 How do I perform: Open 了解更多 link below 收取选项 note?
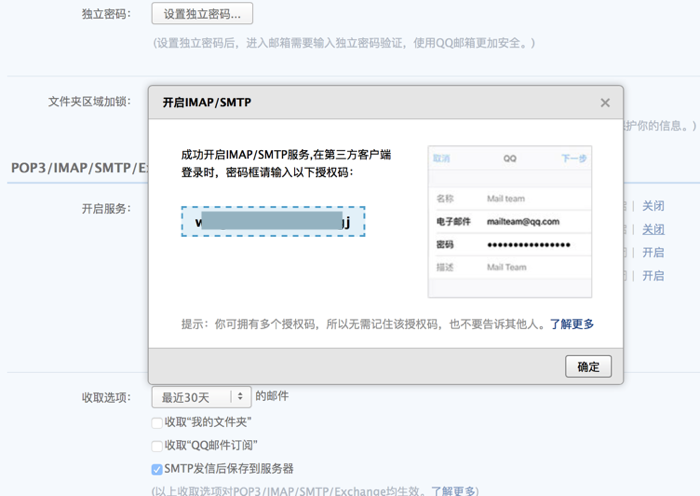point(453,491)
